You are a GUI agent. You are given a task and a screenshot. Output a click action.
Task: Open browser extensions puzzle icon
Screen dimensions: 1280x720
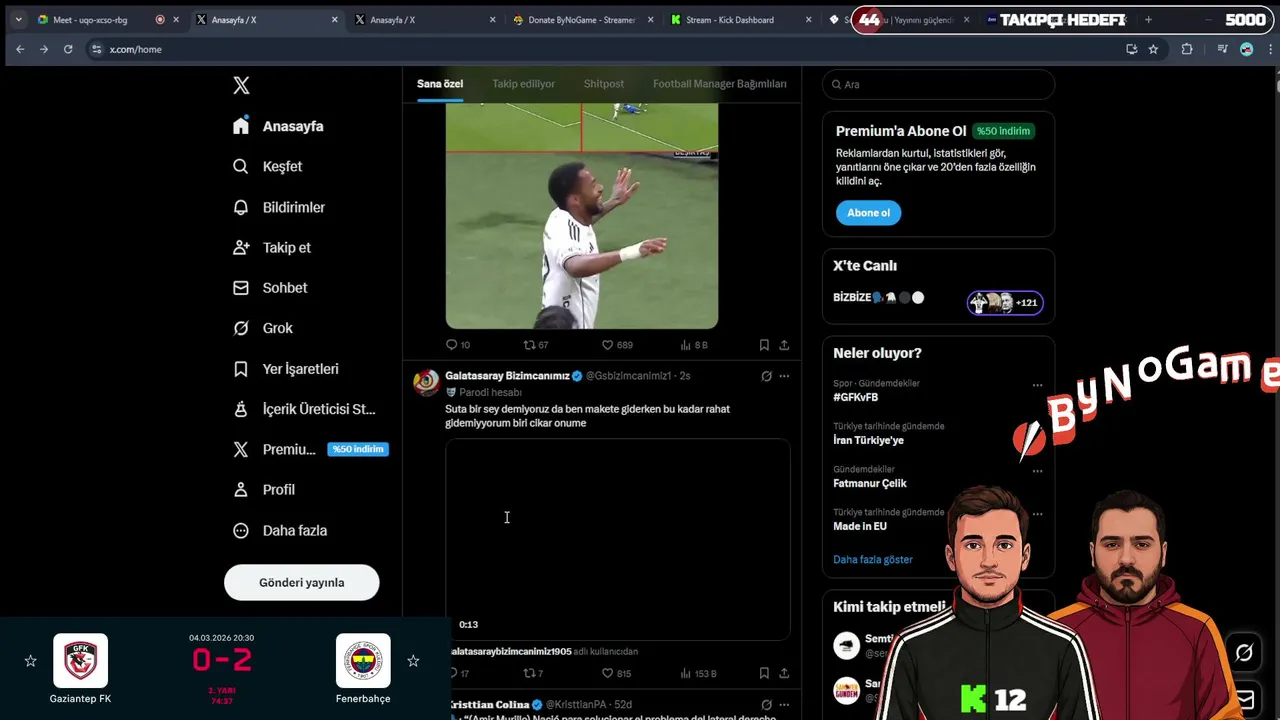(x=1187, y=49)
